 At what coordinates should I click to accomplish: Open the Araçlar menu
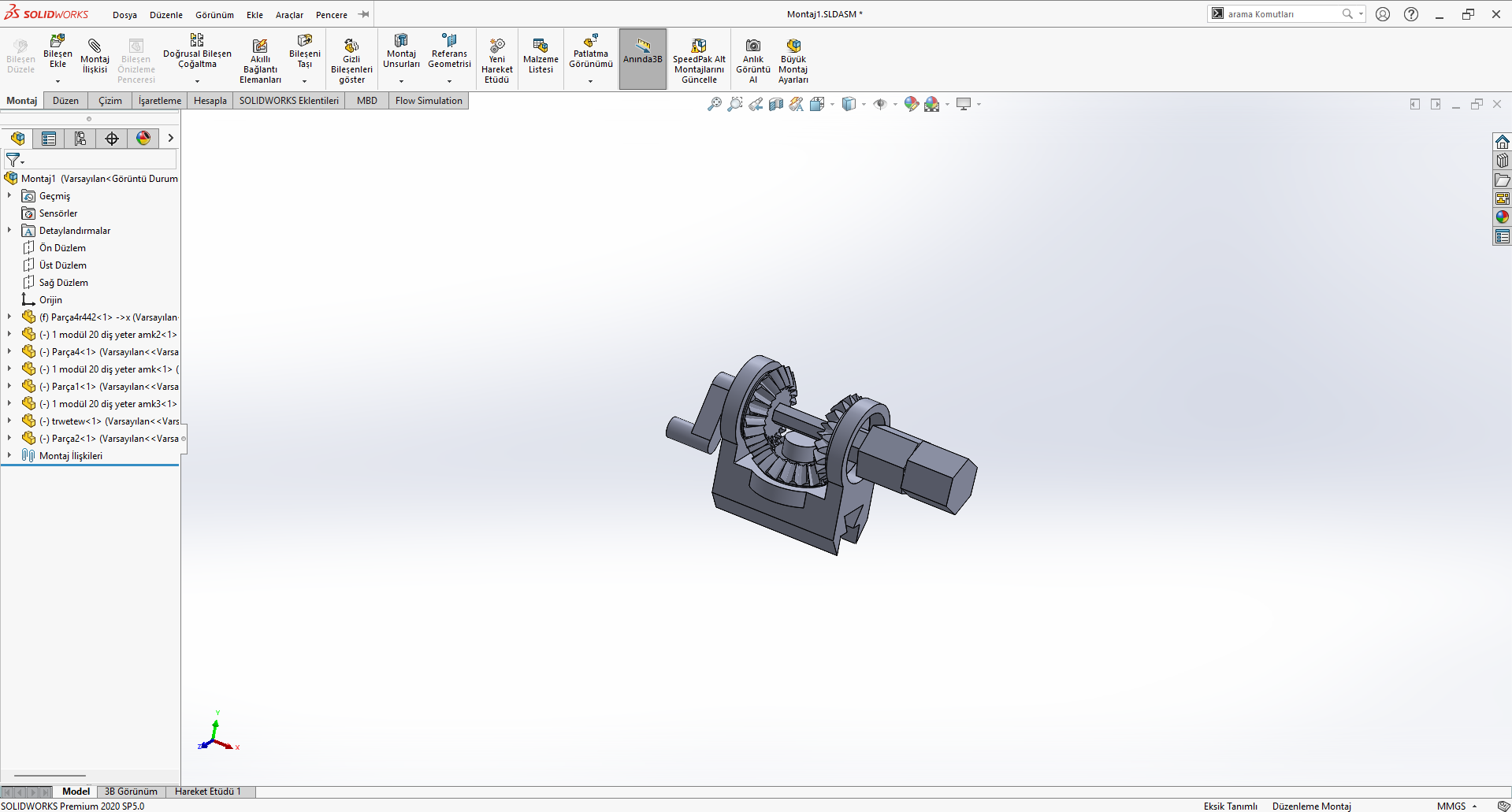[x=289, y=15]
